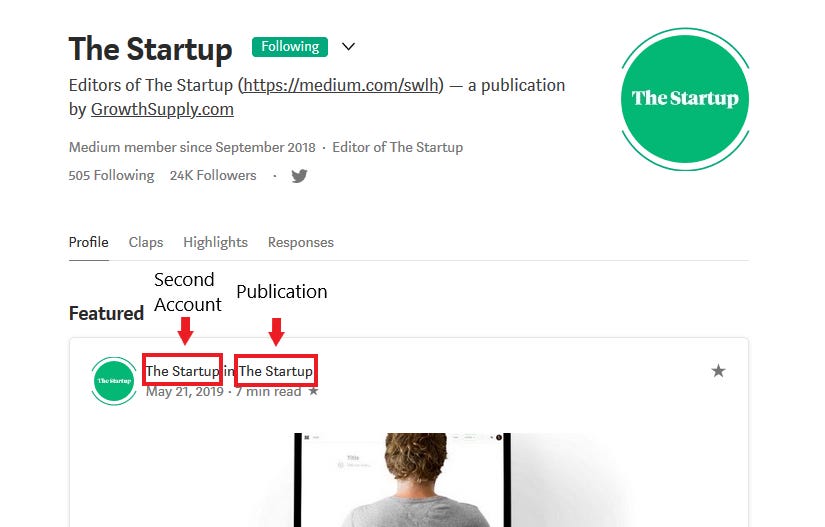Click the post's author name before 'in'
Screen dimensions: 825x527
[182, 371]
